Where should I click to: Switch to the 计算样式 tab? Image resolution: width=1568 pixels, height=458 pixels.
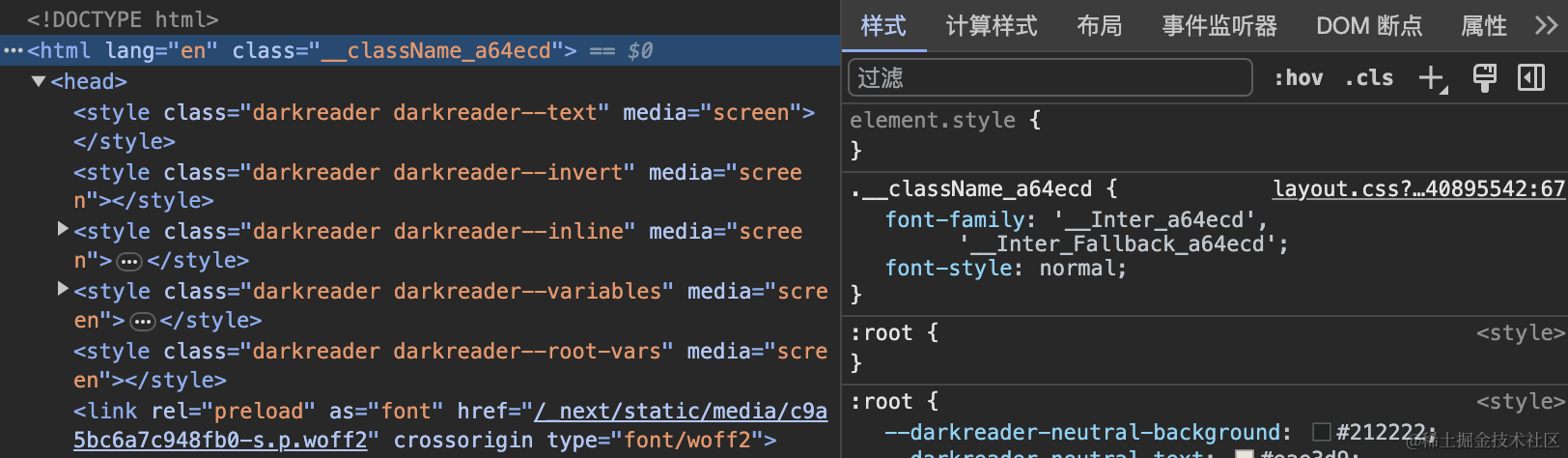coord(992,26)
